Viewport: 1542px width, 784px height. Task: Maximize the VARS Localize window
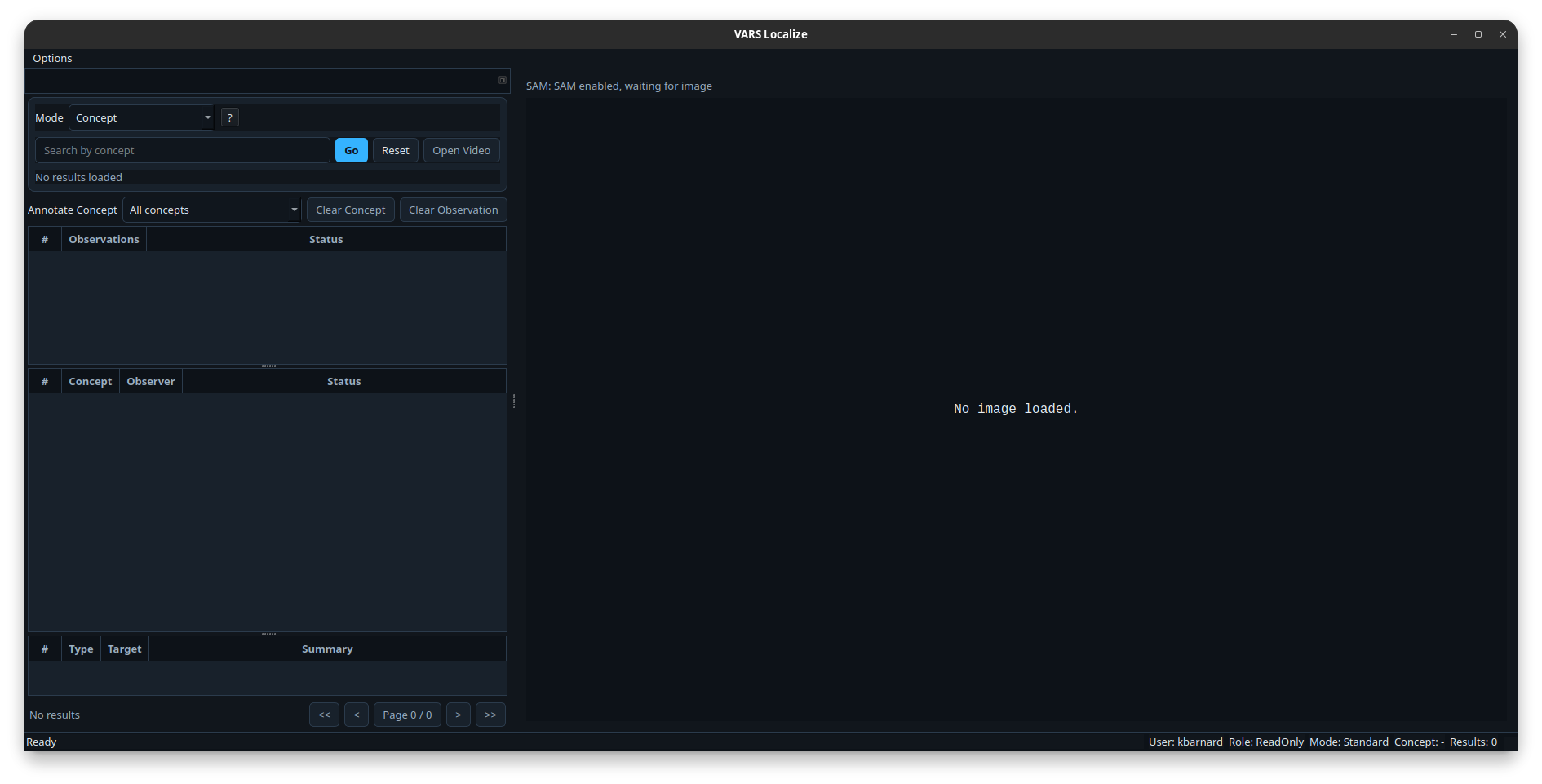click(1478, 34)
